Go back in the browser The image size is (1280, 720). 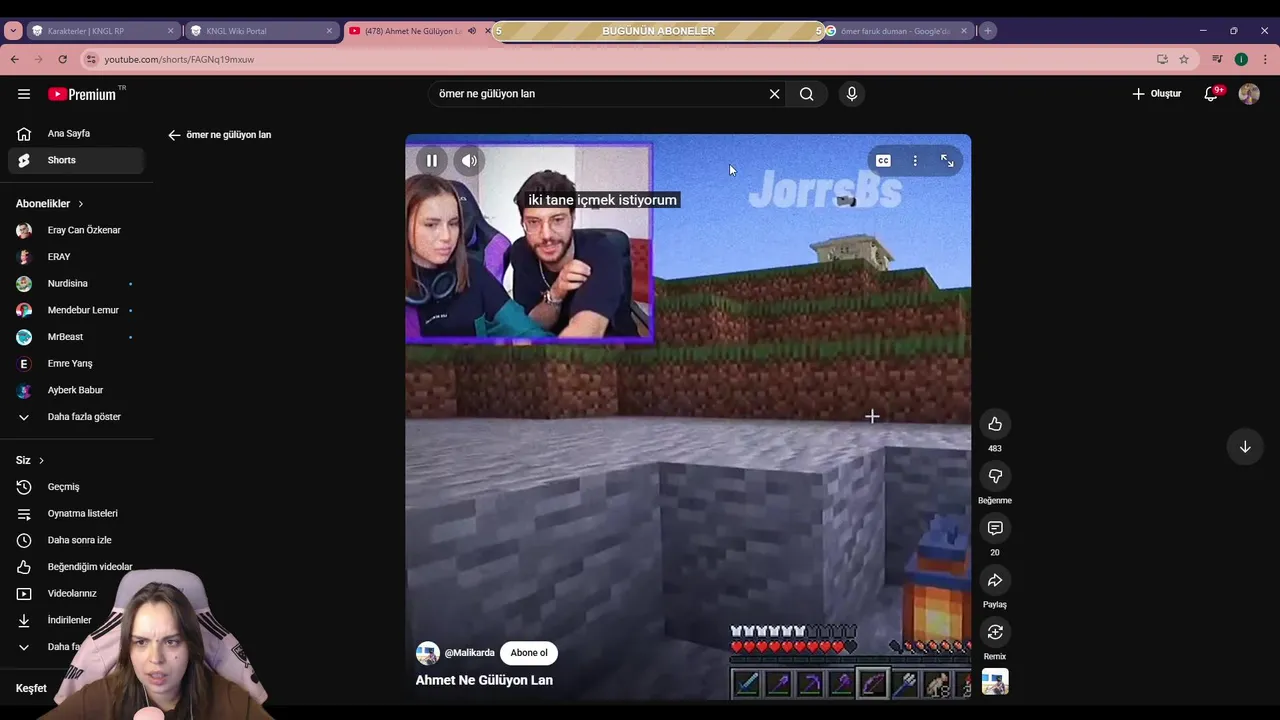(15, 60)
